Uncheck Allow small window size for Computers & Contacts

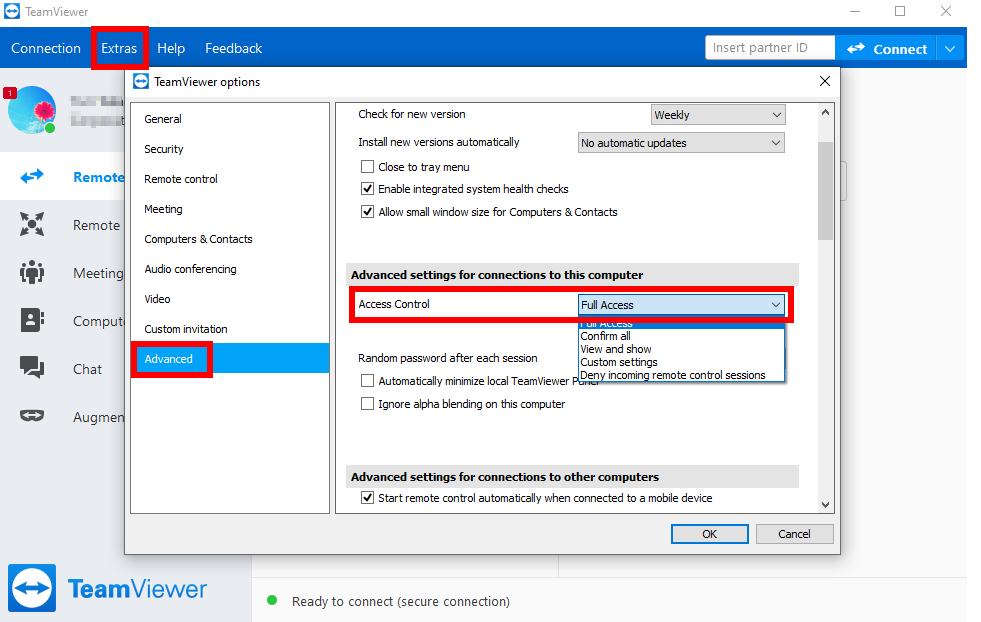pos(367,212)
